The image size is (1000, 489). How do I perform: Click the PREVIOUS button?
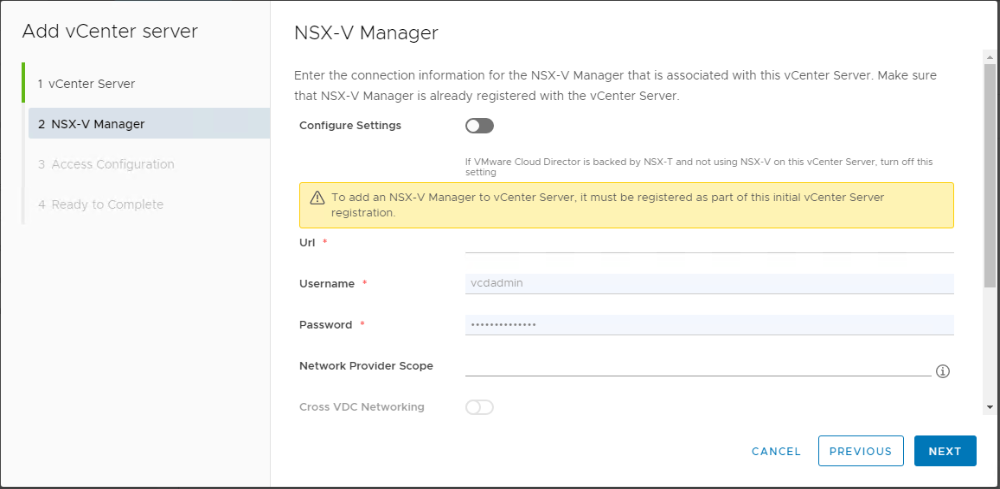click(860, 451)
